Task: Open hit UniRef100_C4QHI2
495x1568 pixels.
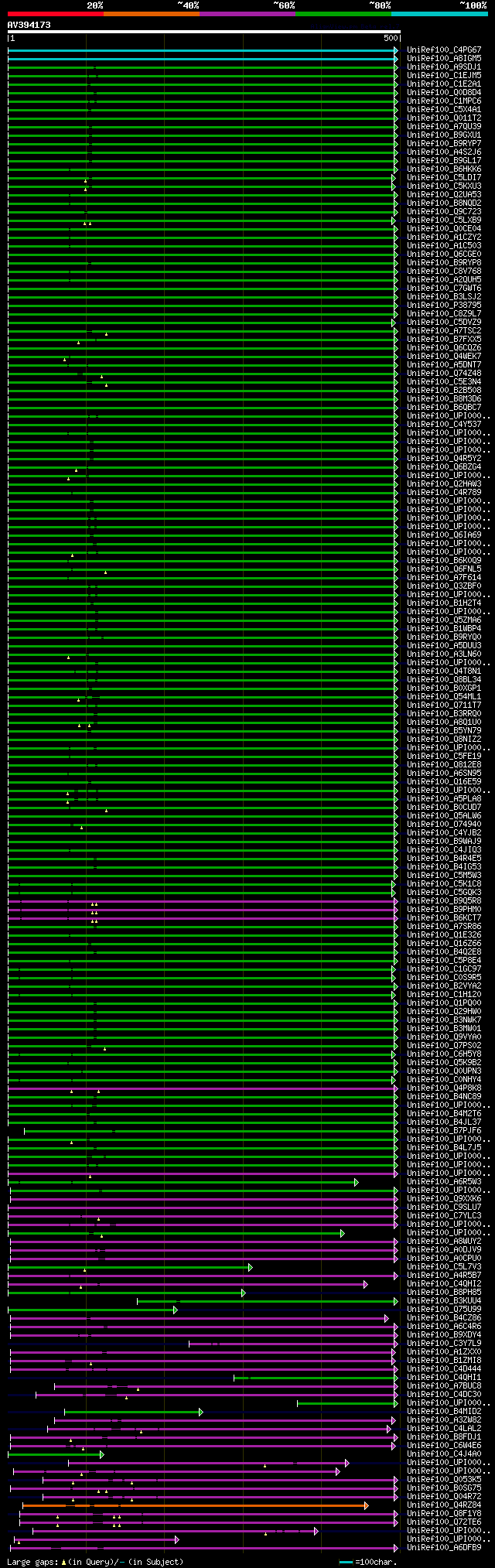Action: (x=444, y=1284)
